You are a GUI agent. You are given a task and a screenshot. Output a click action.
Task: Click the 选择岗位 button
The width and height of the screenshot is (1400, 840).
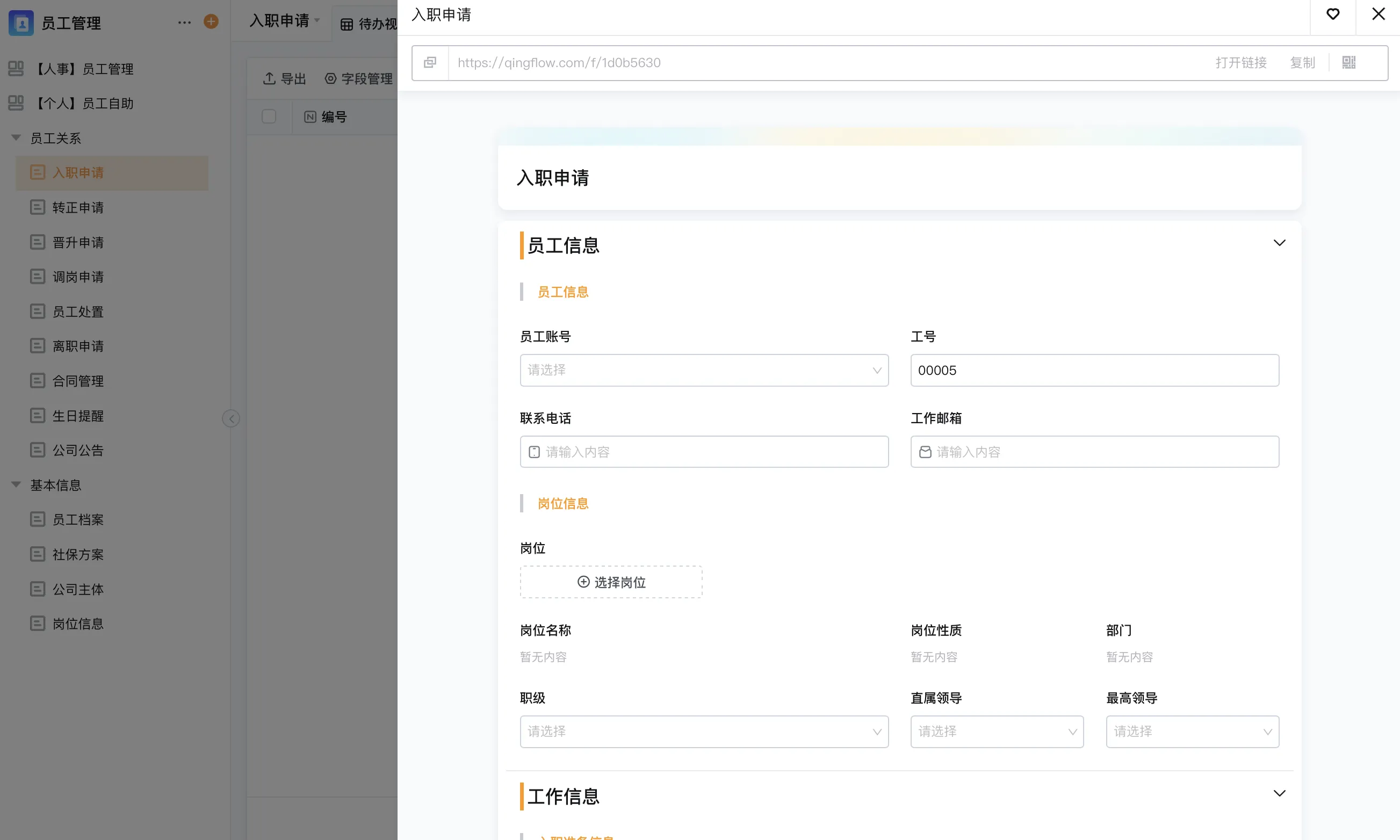[611, 582]
